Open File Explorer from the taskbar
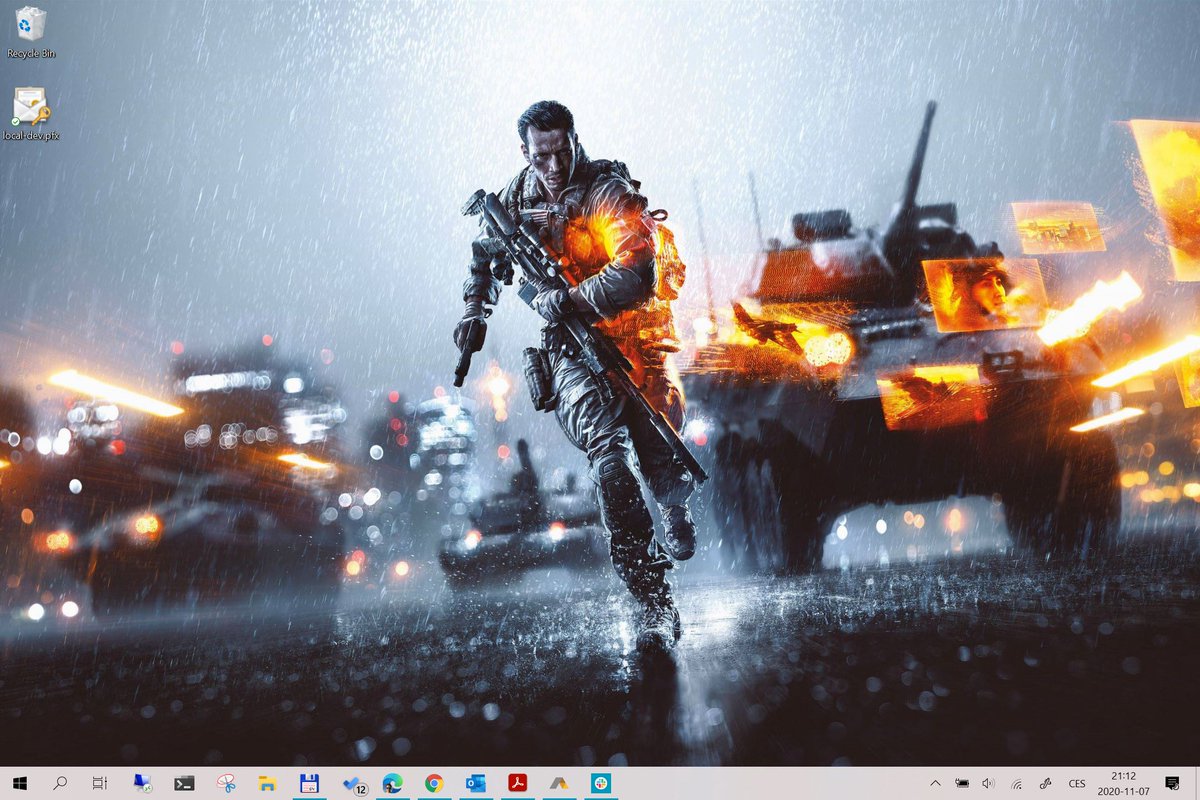 [267, 783]
